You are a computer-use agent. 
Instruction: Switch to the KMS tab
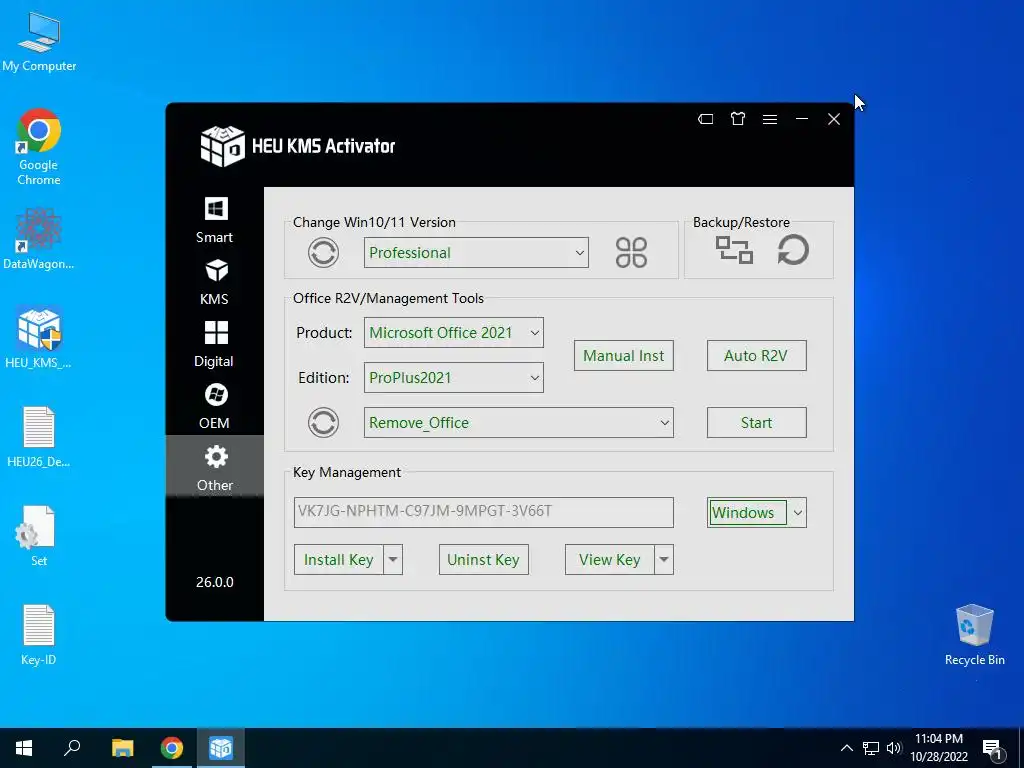(215, 282)
